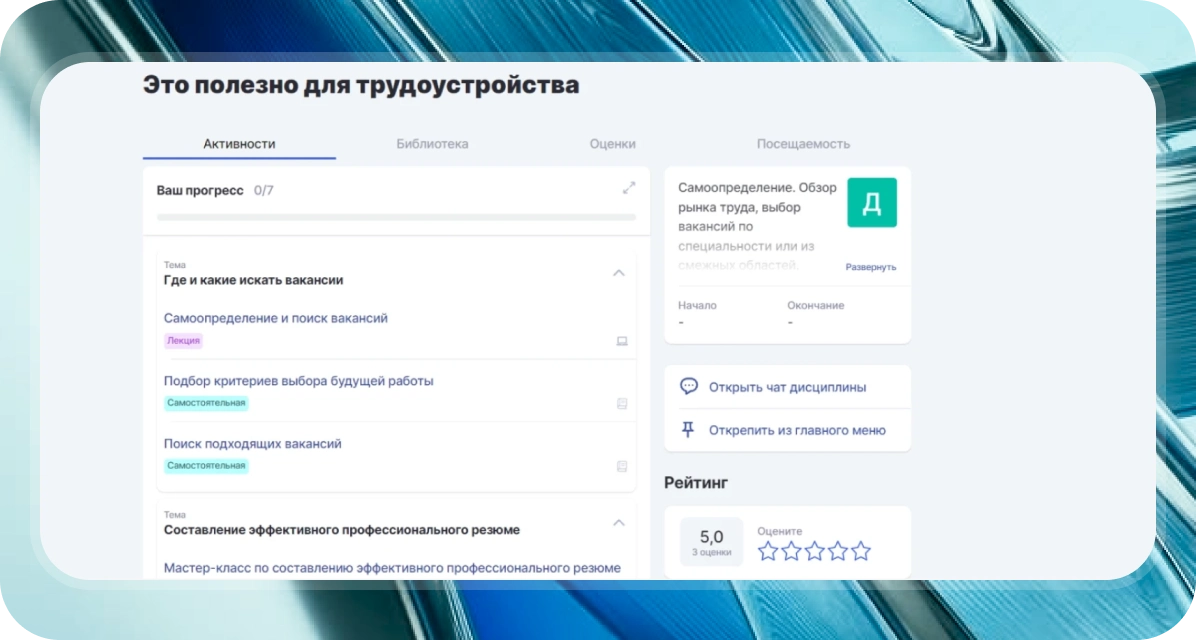Screen dimensions: 1196x640
Task: Click the Это полезно для трудоустройства heading
Action: pyautogui.click(x=361, y=85)
